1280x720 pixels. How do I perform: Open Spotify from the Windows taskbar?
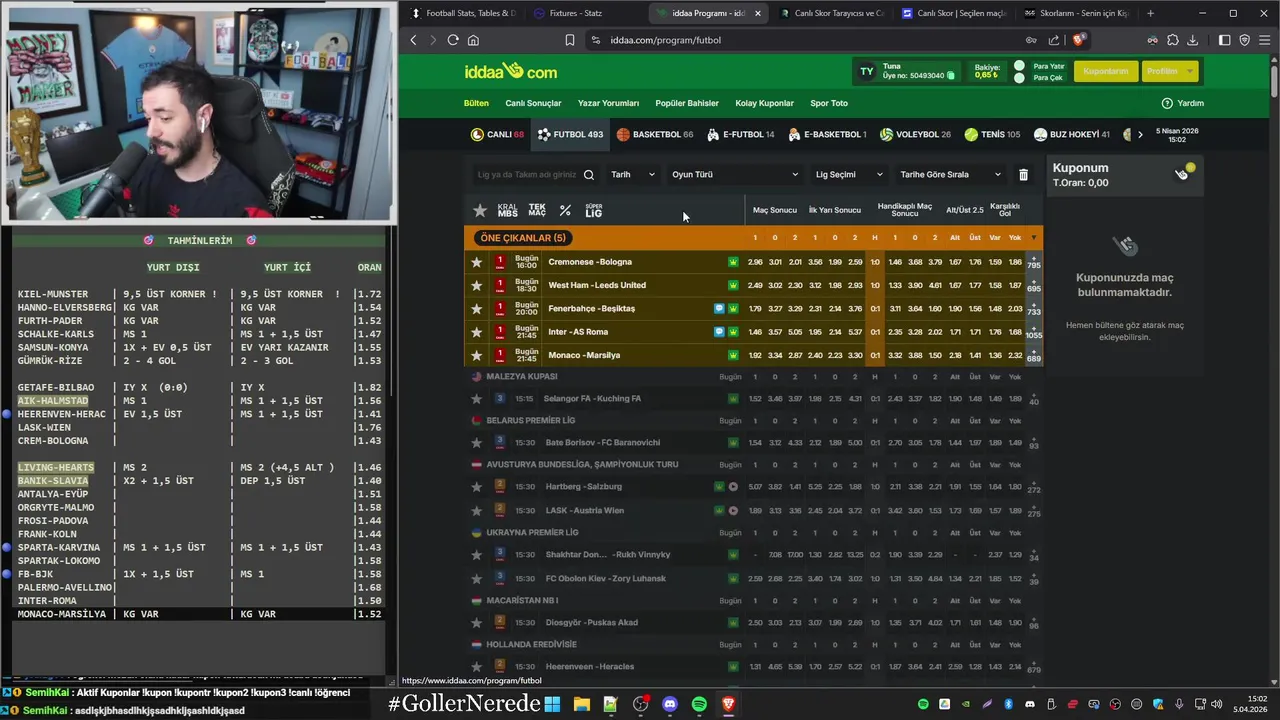click(x=699, y=704)
